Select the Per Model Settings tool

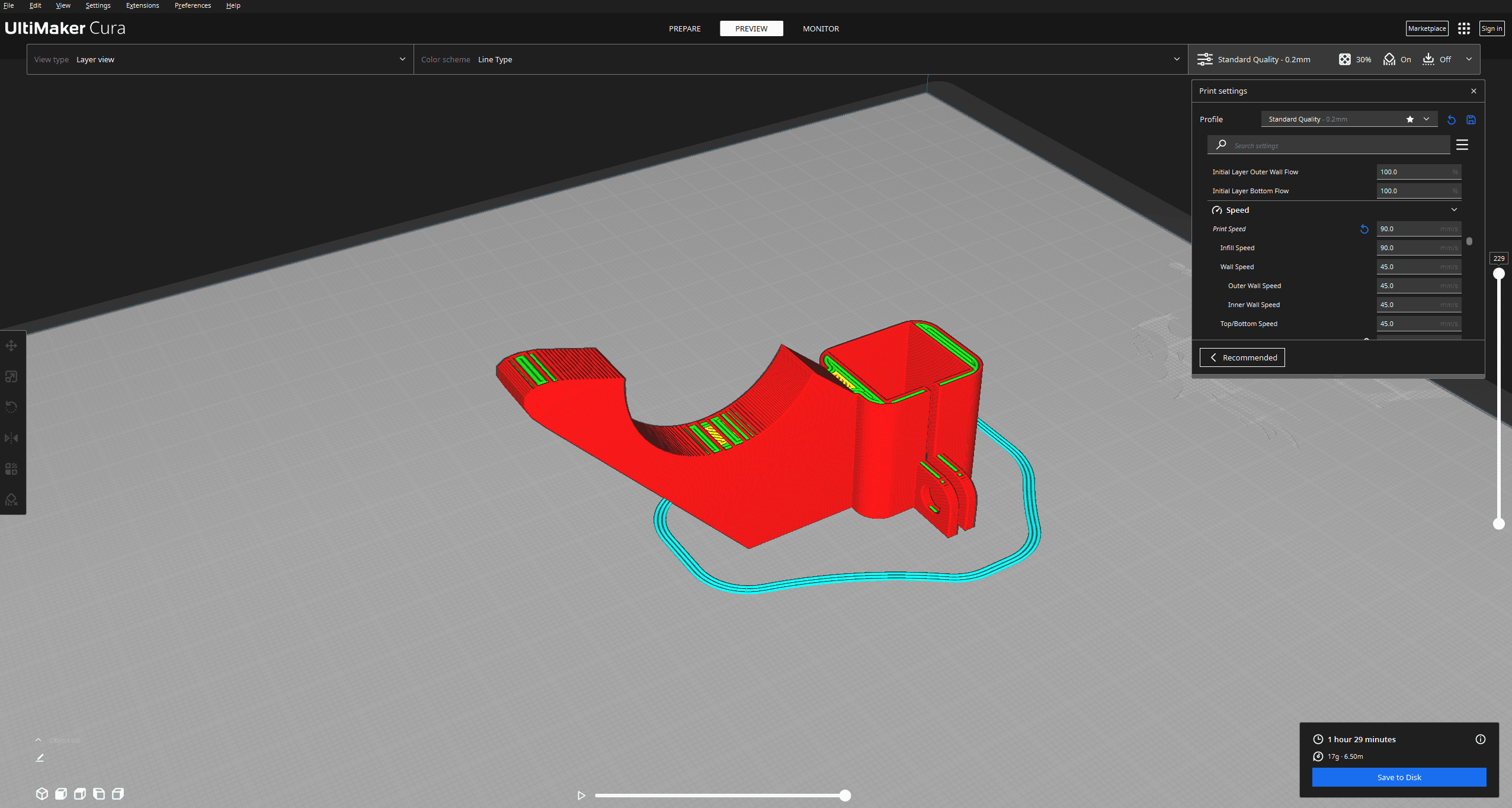11,469
